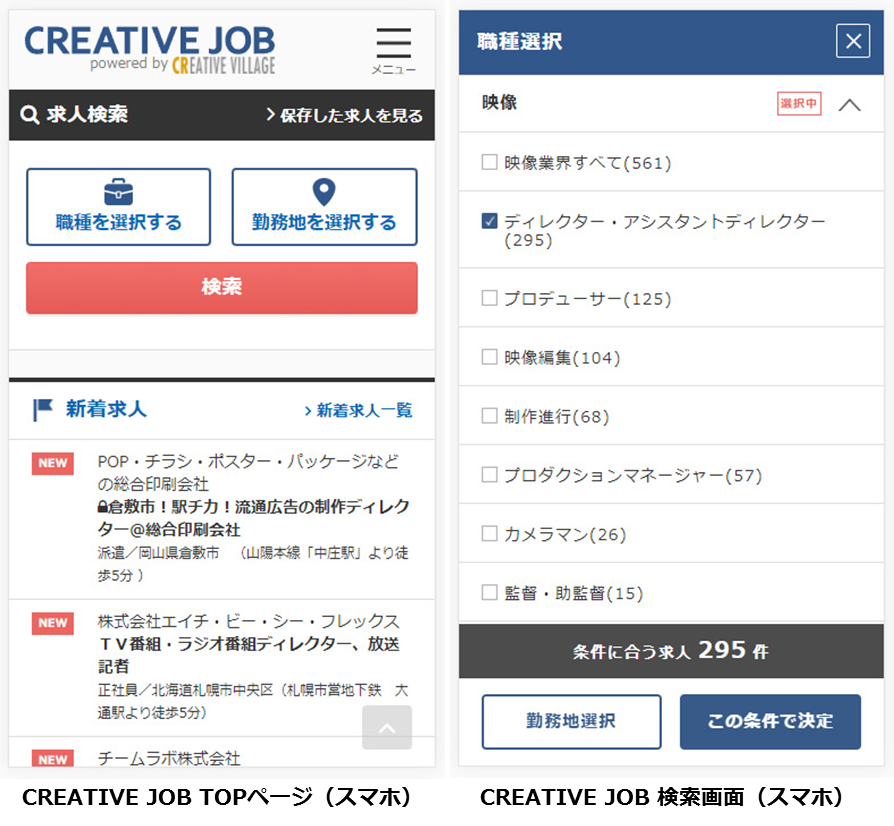
Task: Open 保存した求人を見る link
Action: click(x=345, y=115)
